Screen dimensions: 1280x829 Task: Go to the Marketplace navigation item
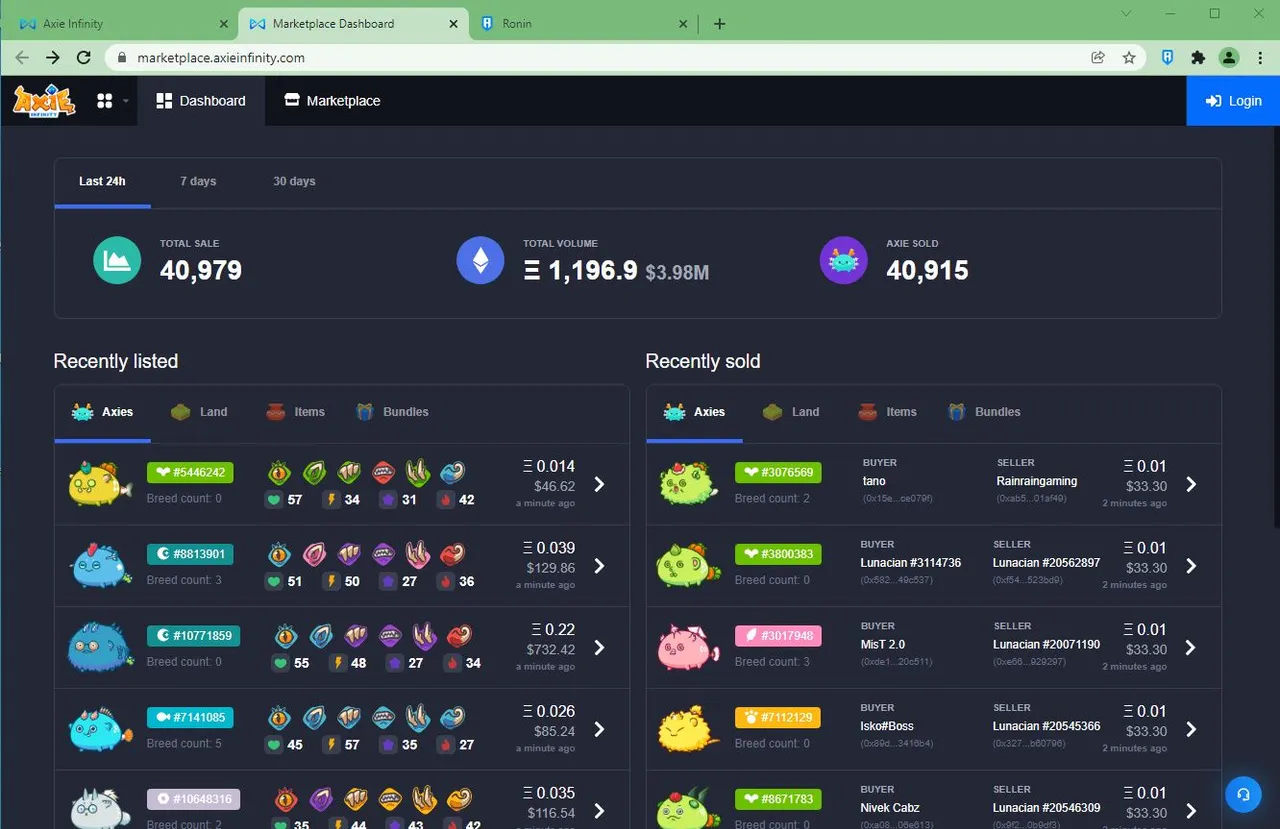[332, 101]
